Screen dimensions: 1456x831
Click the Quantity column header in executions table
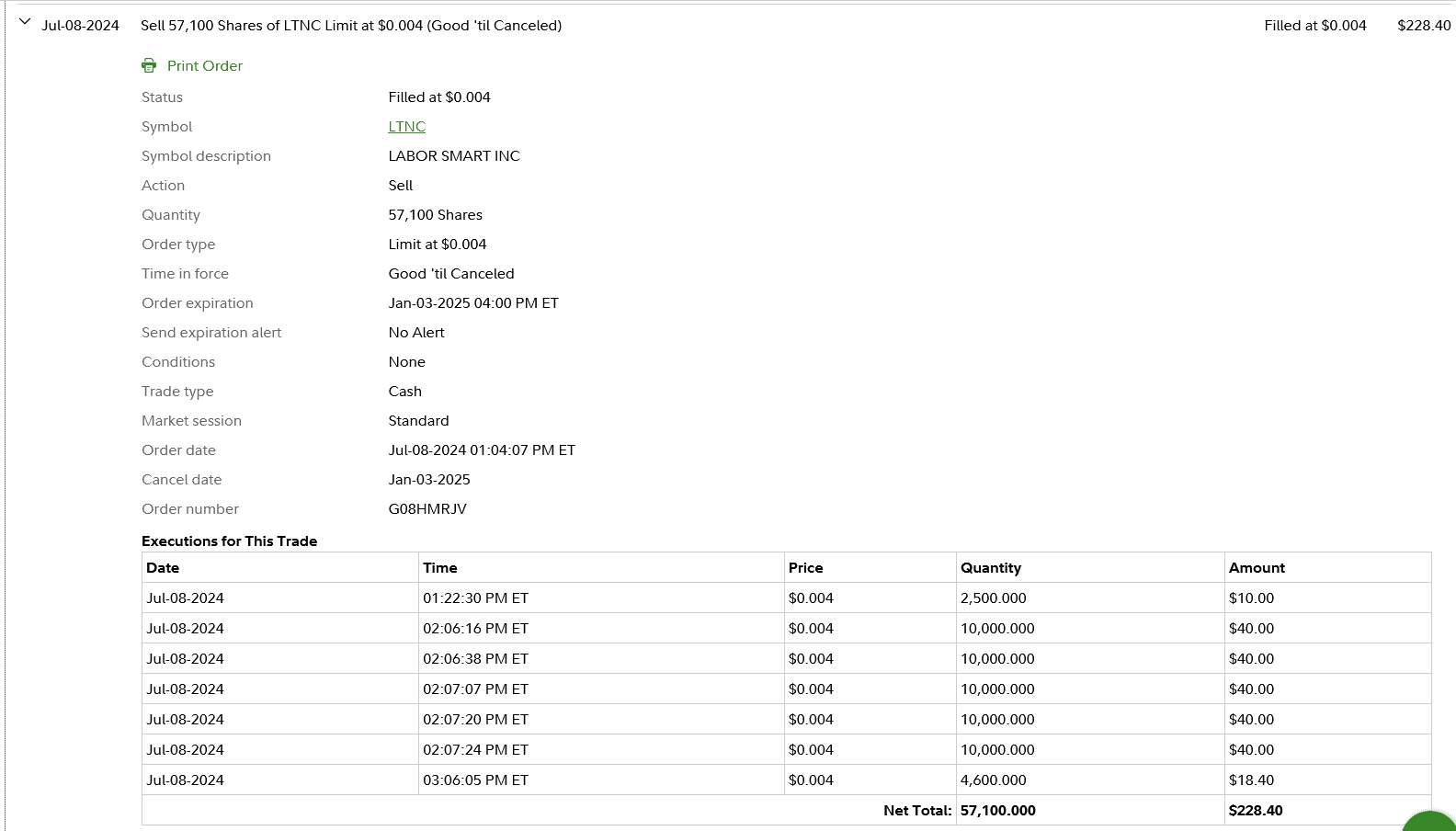coord(991,568)
